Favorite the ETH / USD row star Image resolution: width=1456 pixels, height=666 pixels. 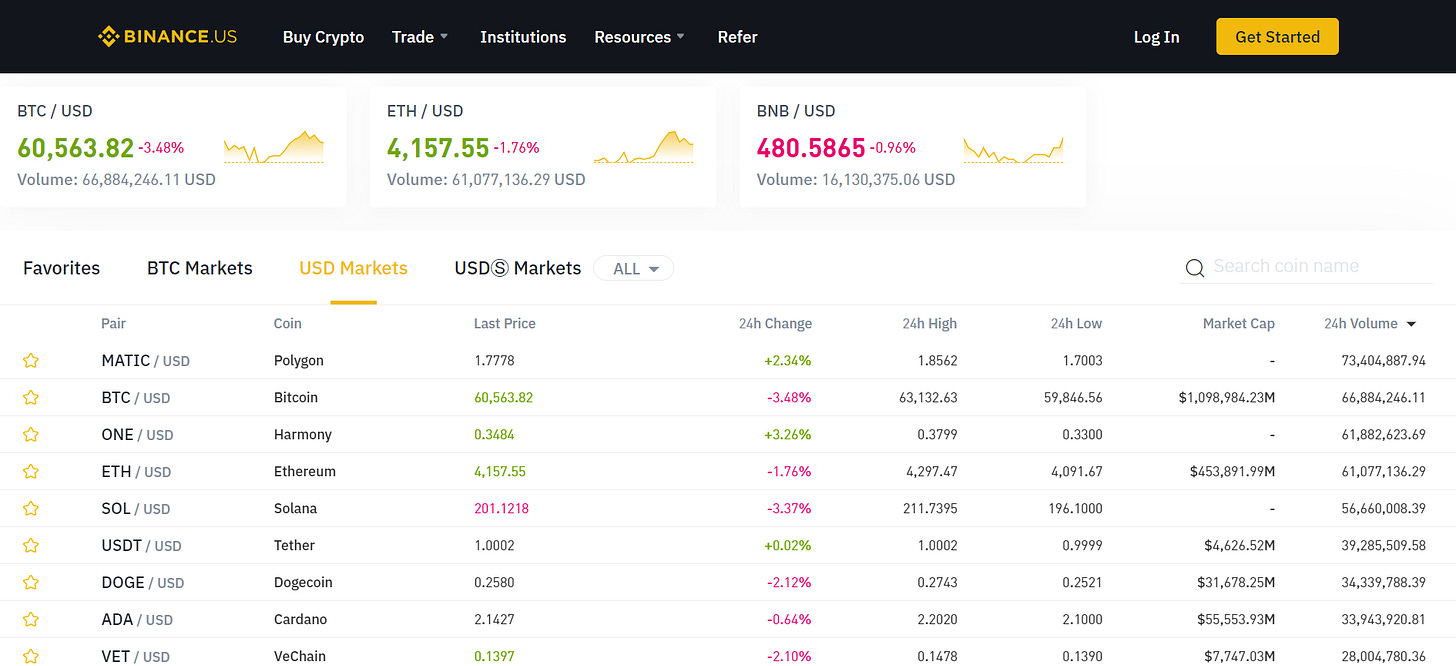tap(31, 471)
